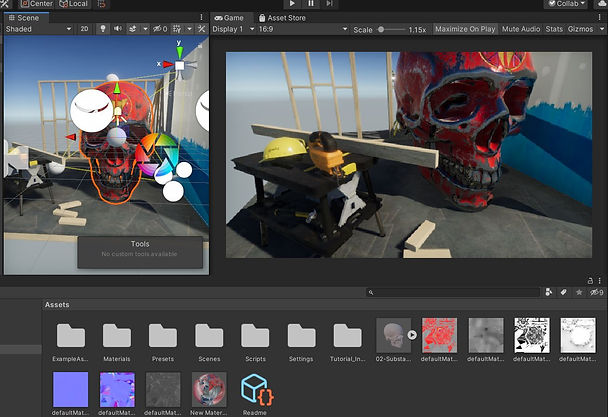Toggle Gizmos in Game view

click(x=580, y=29)
